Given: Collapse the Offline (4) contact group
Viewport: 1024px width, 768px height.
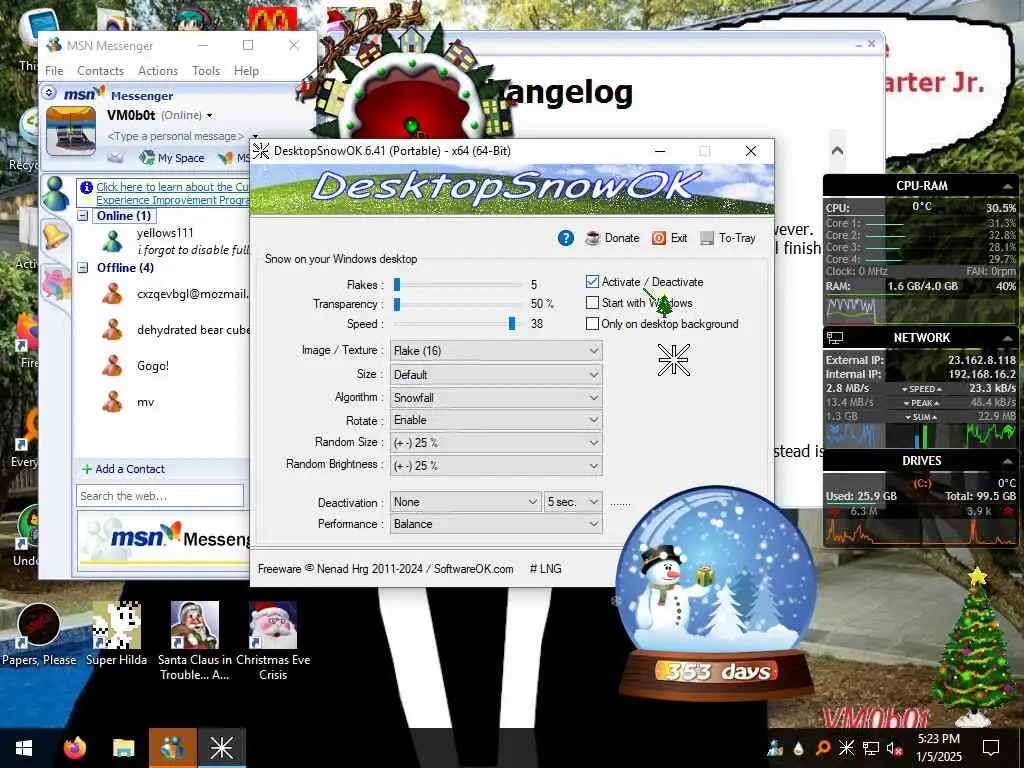Looking at the screenshot, I should click(x=83, y=267).
